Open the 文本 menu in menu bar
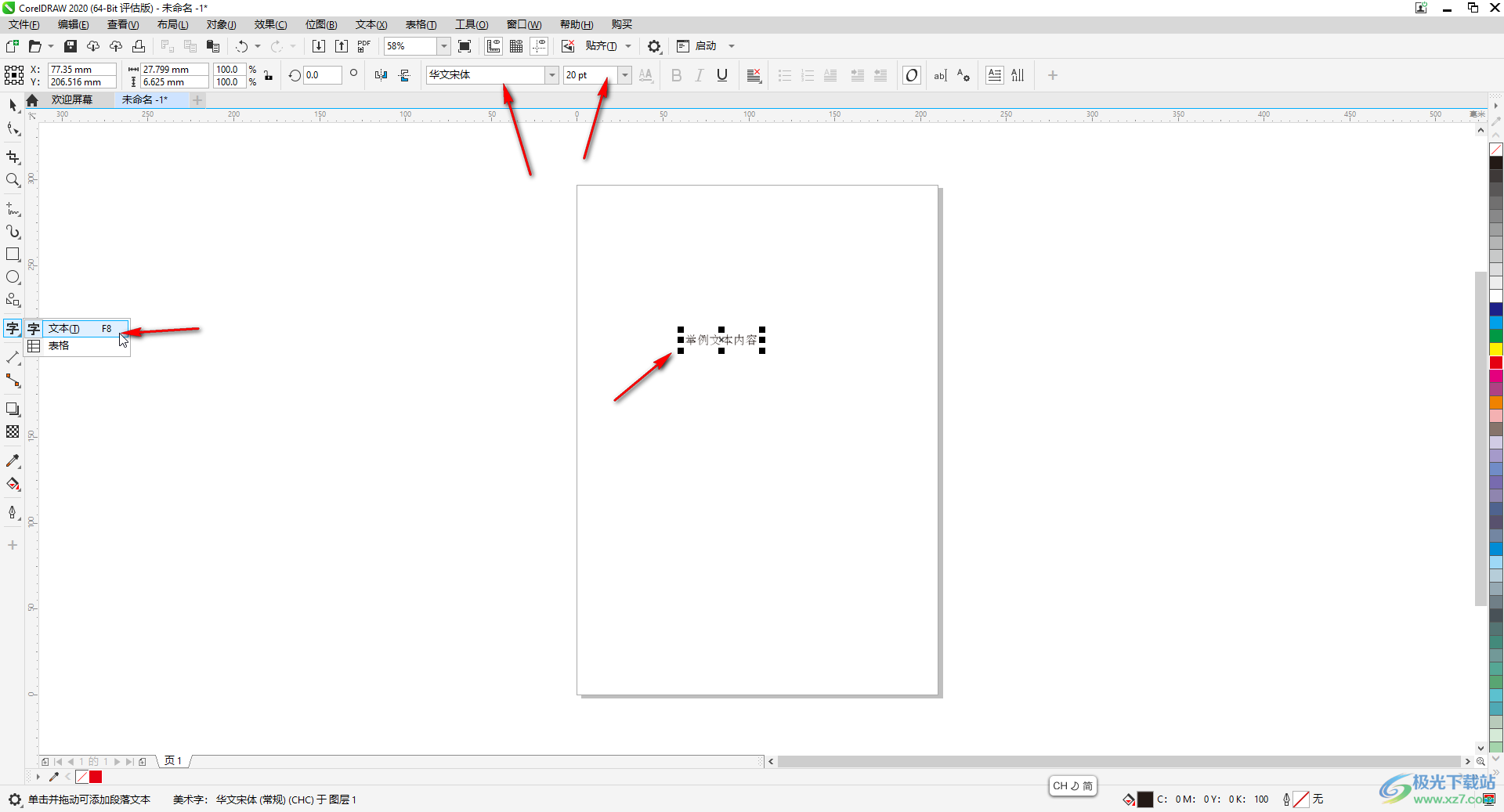Screen dimensions: 1504x812 [371, 24]
